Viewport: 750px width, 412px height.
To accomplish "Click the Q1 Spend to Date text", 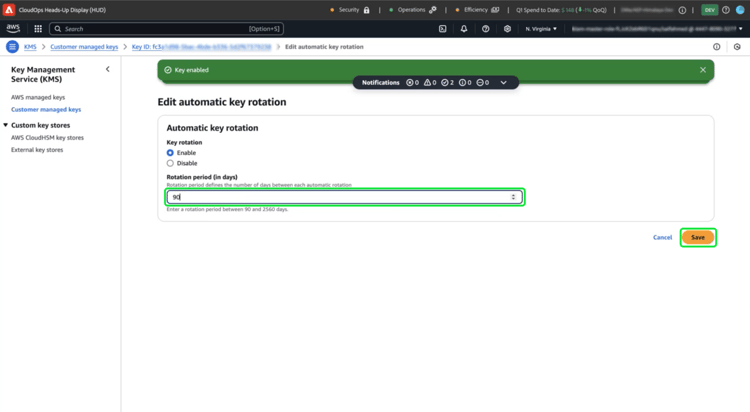I will tap(561, 10).
